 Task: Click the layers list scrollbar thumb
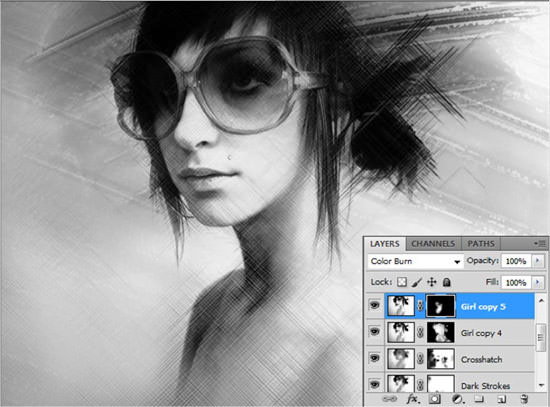tap(541, 337)
